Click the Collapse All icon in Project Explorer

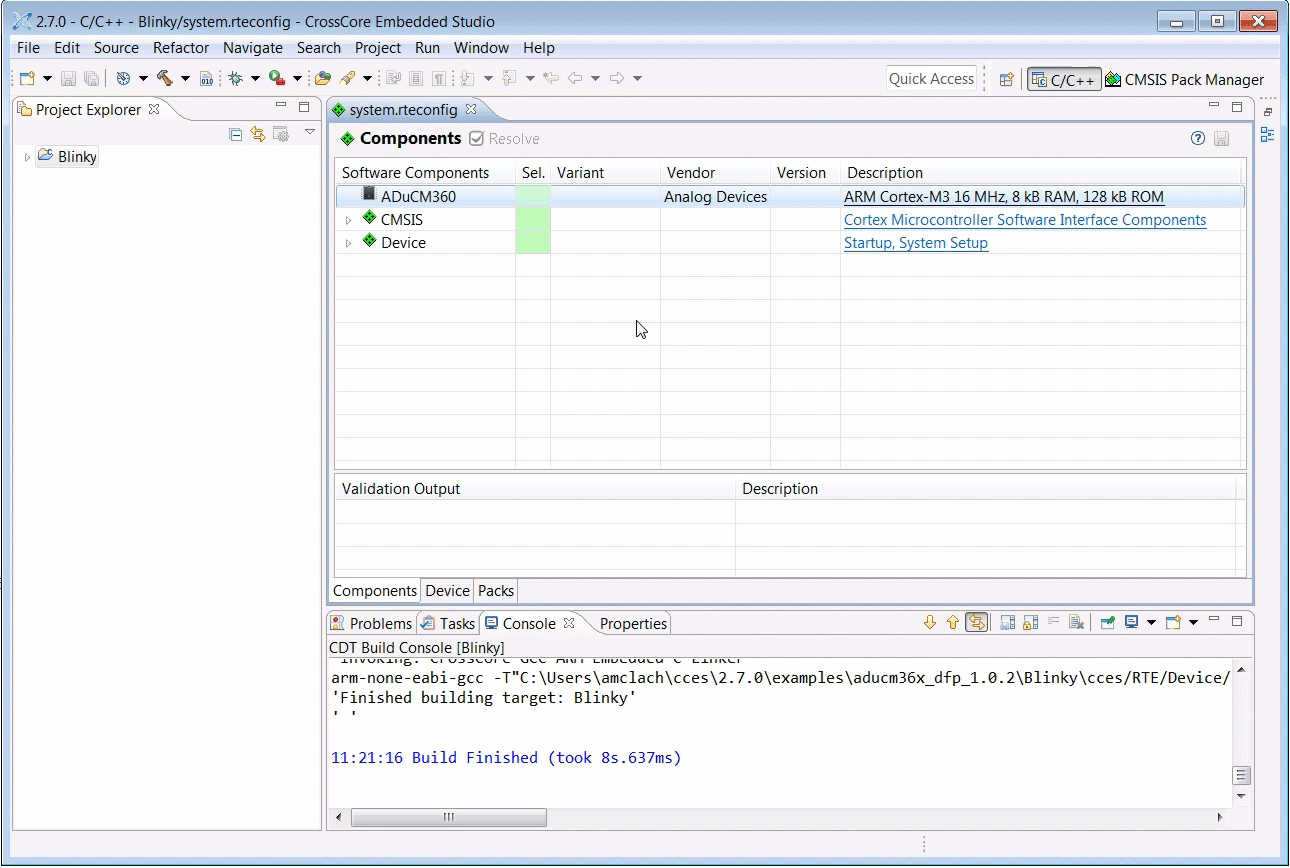tap(236, 134)
